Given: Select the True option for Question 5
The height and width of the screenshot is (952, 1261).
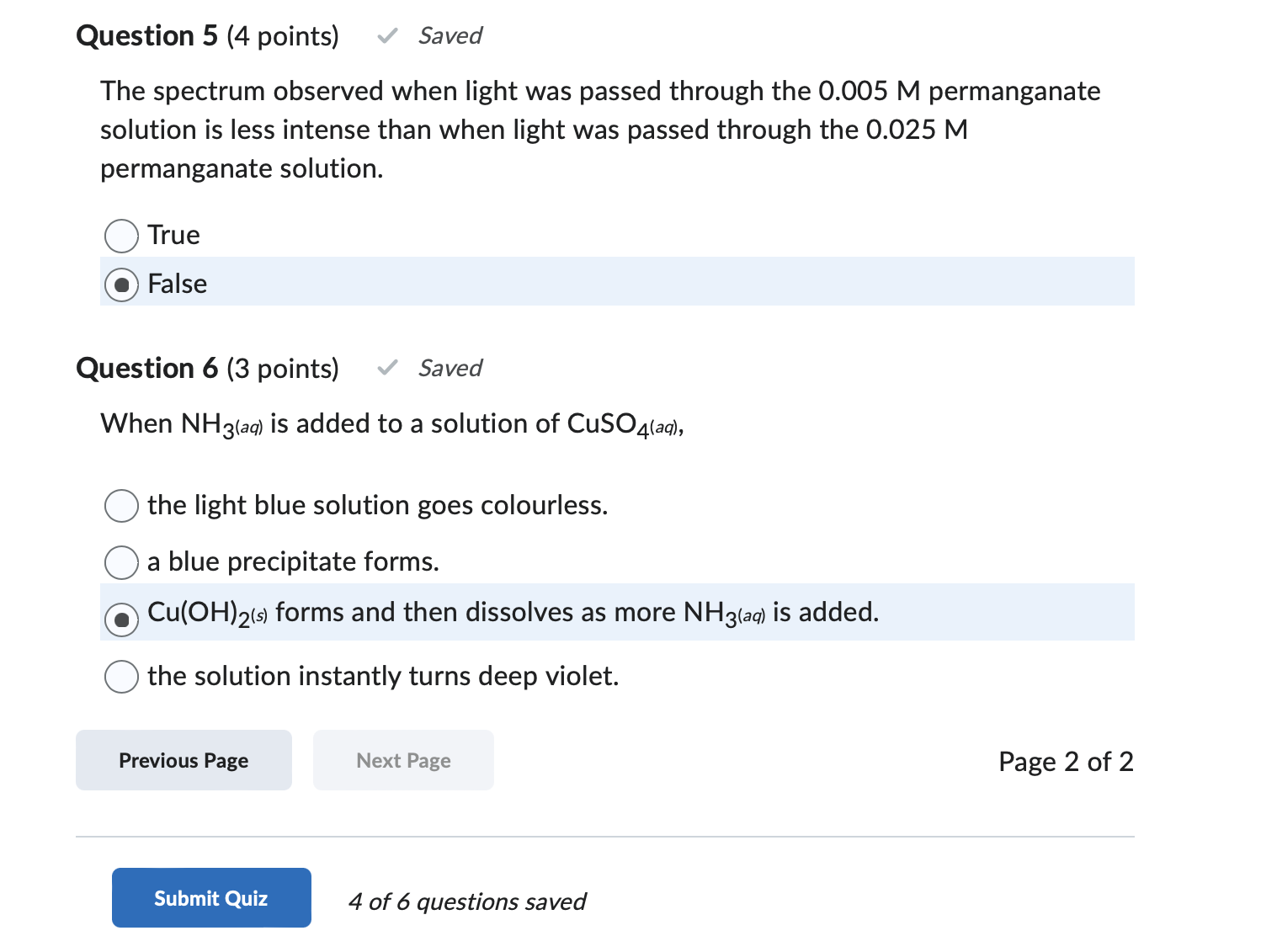Looking at the screenshot, I should [x=121, y=236].
